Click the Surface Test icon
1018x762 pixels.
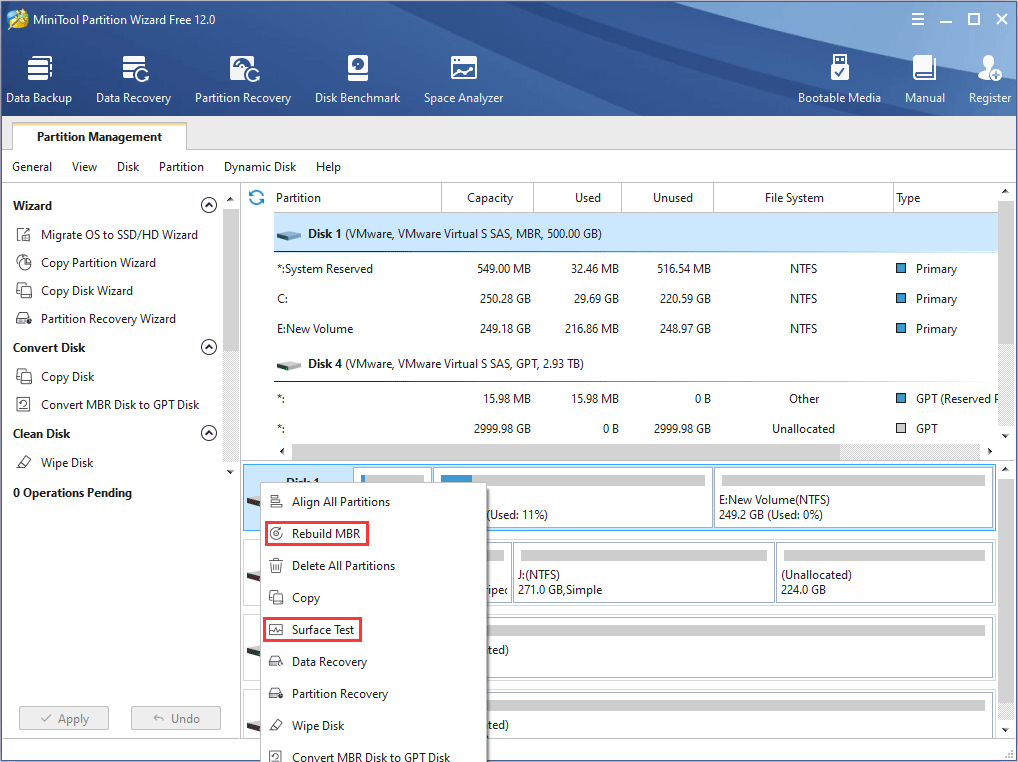pyautogui.click(x=276, y=630)
